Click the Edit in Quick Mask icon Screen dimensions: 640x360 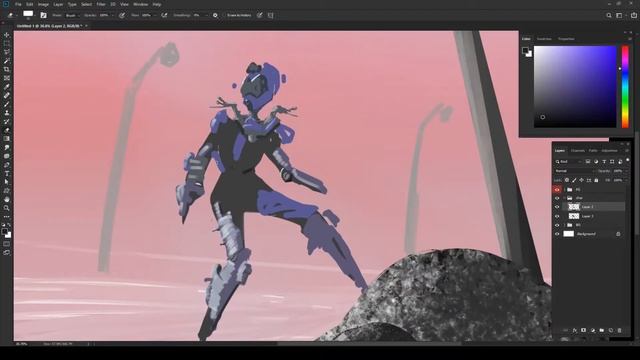click(7, 244)
